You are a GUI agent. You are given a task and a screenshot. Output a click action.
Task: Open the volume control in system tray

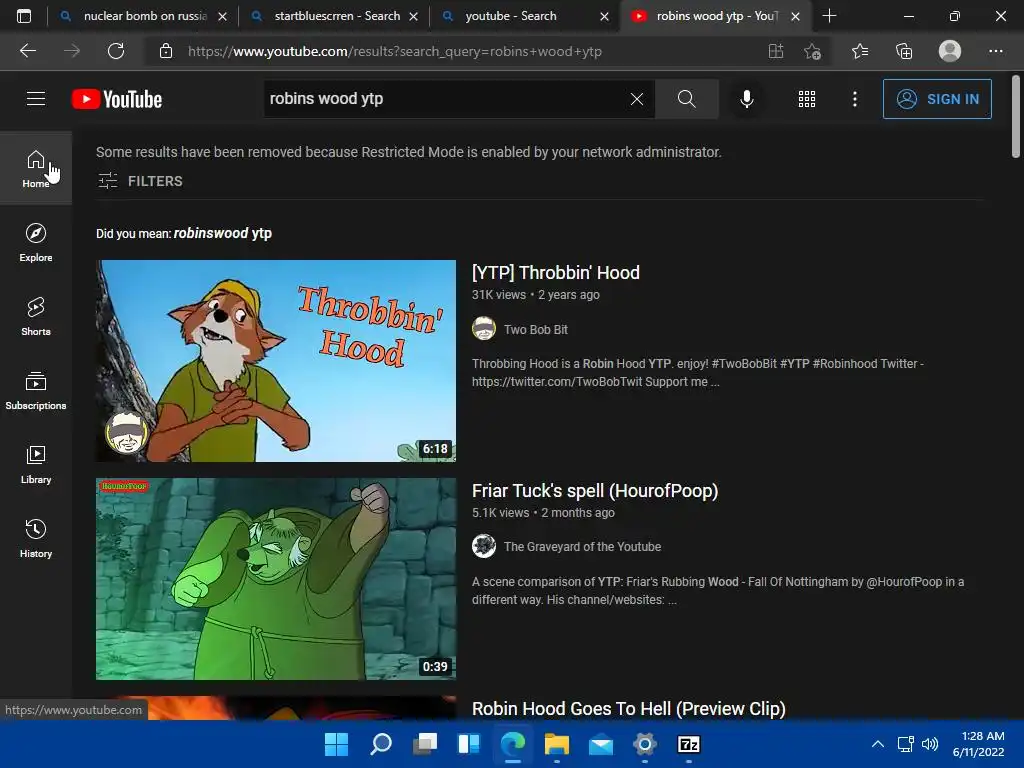929,744
